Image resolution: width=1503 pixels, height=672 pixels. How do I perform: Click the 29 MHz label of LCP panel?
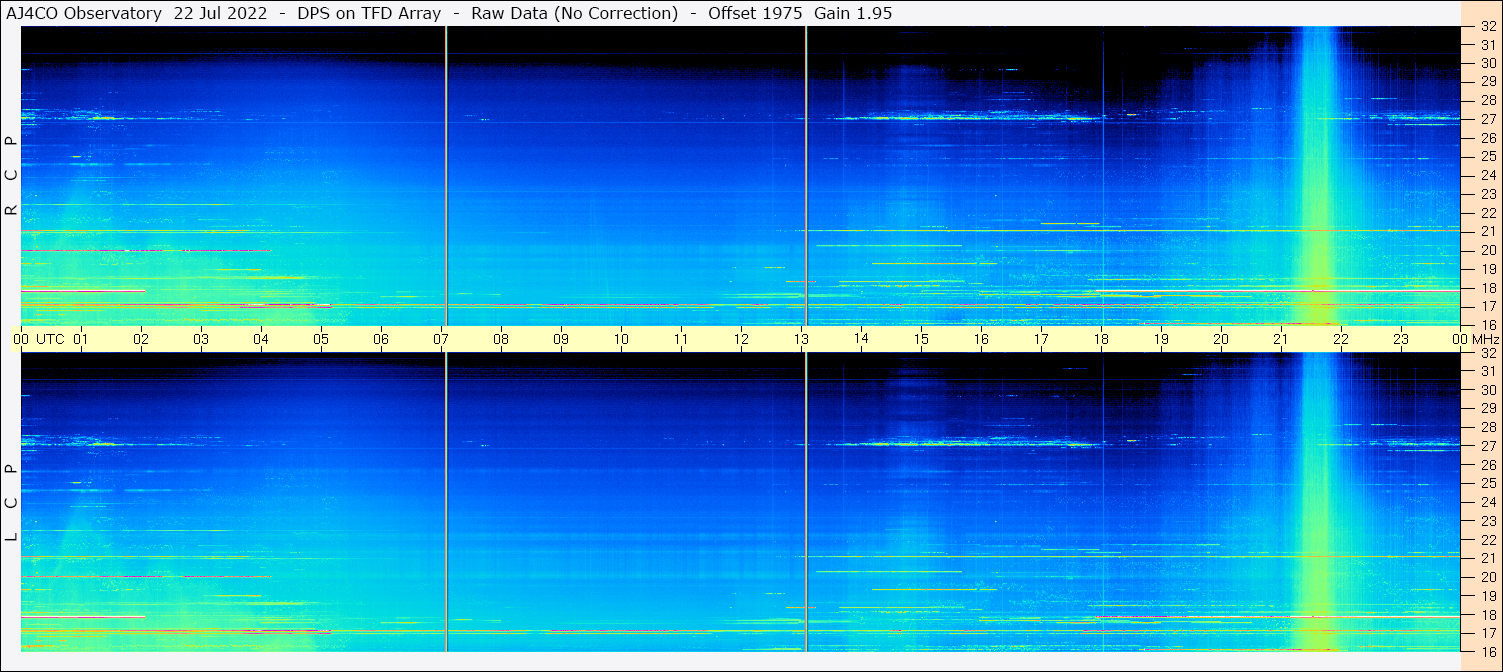point(1487,409)
